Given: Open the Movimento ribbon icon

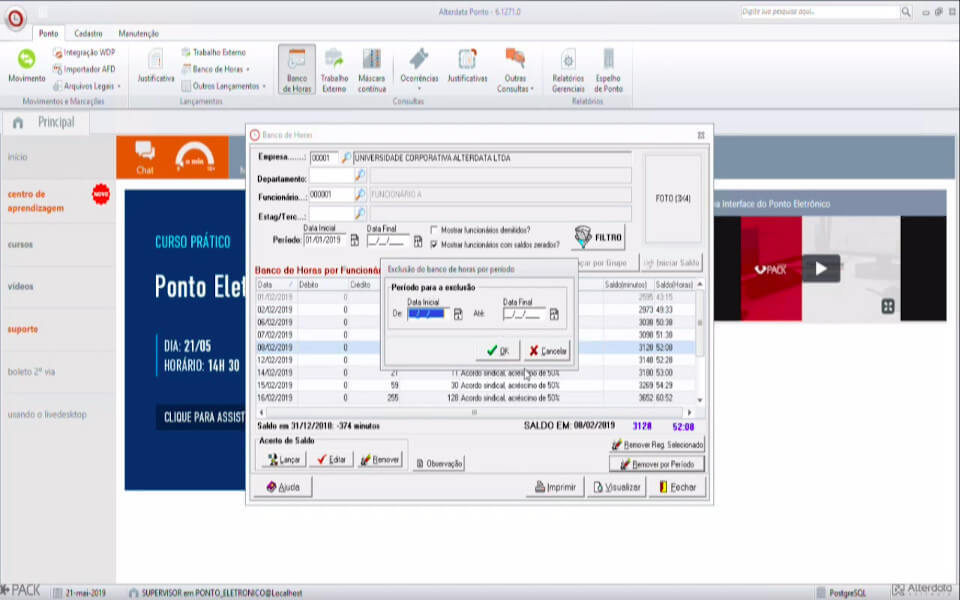Looking at the screenshot, I should click(26, 66).
